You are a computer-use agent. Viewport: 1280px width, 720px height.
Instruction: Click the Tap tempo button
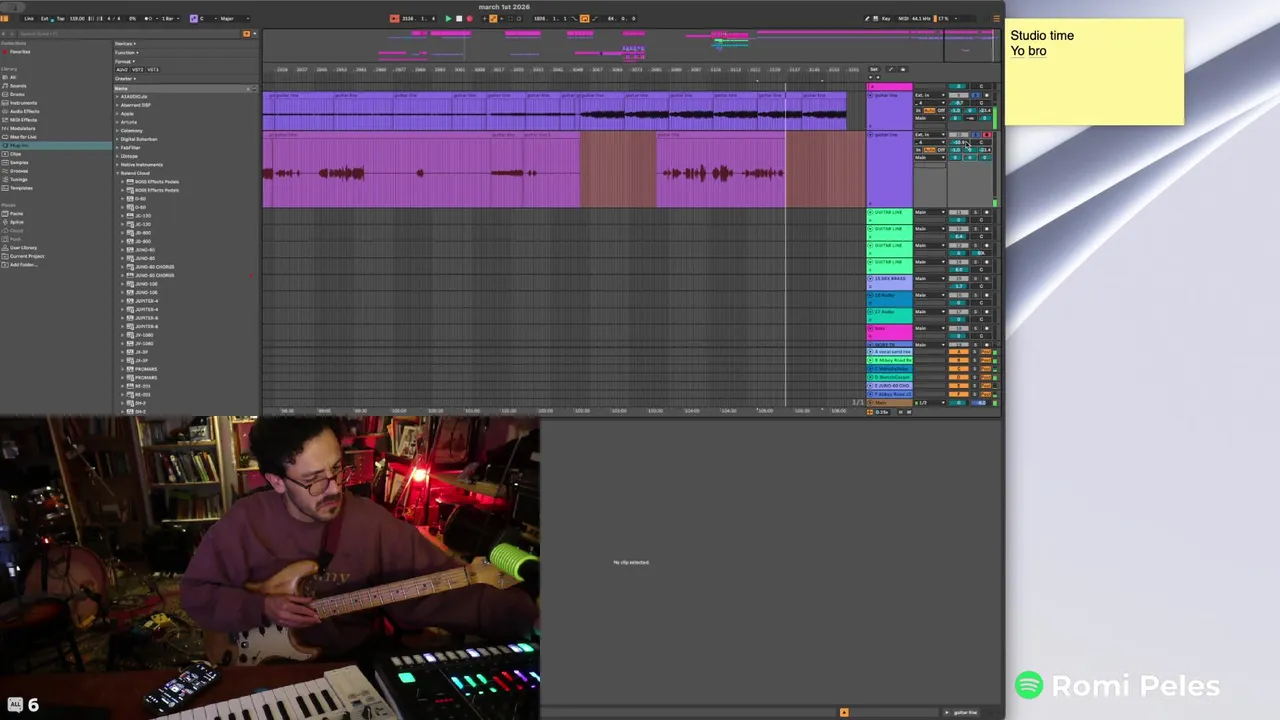pyautogui.click(x=61, y=19)
